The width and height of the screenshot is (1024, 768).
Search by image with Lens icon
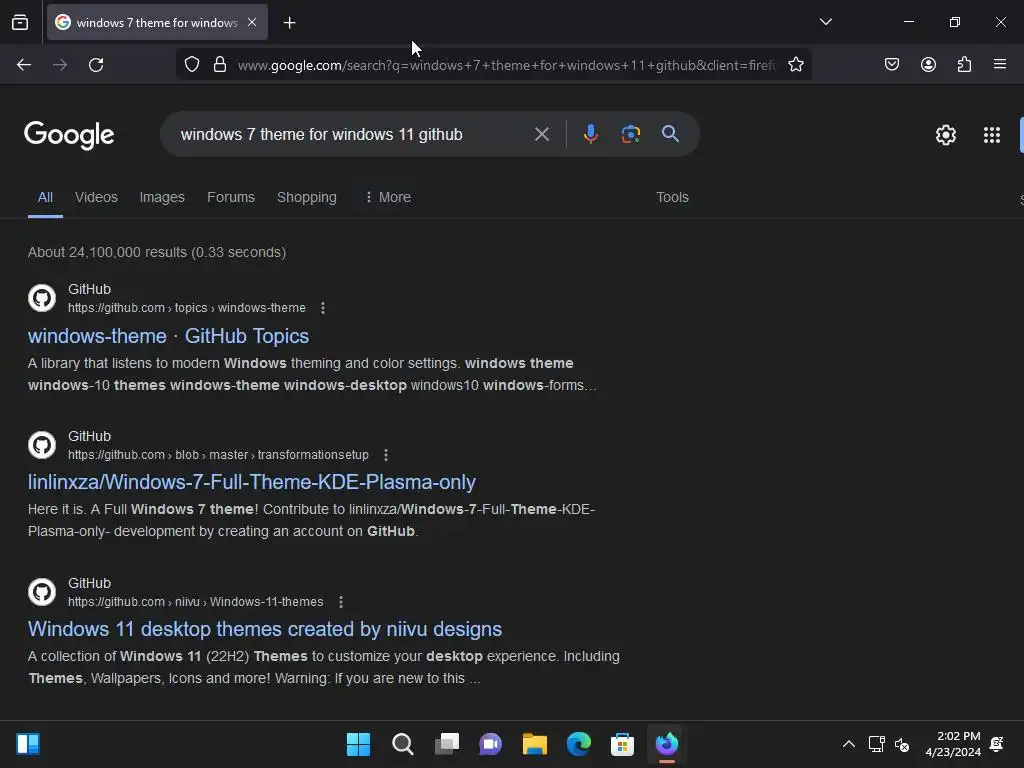coord(630,134)
